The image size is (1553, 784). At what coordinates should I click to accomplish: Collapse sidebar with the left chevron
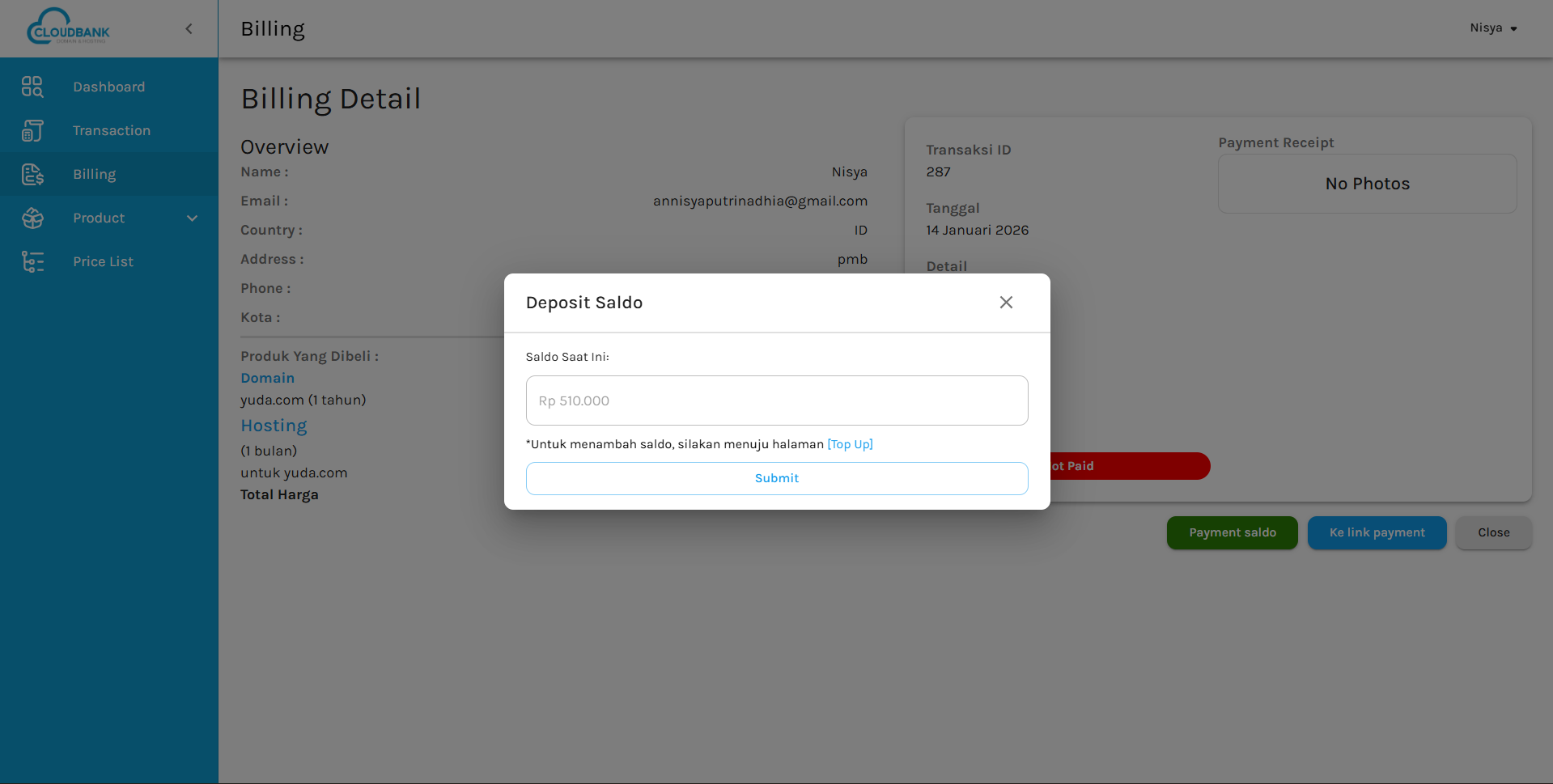pyautogui.click(x=189, y=29)
